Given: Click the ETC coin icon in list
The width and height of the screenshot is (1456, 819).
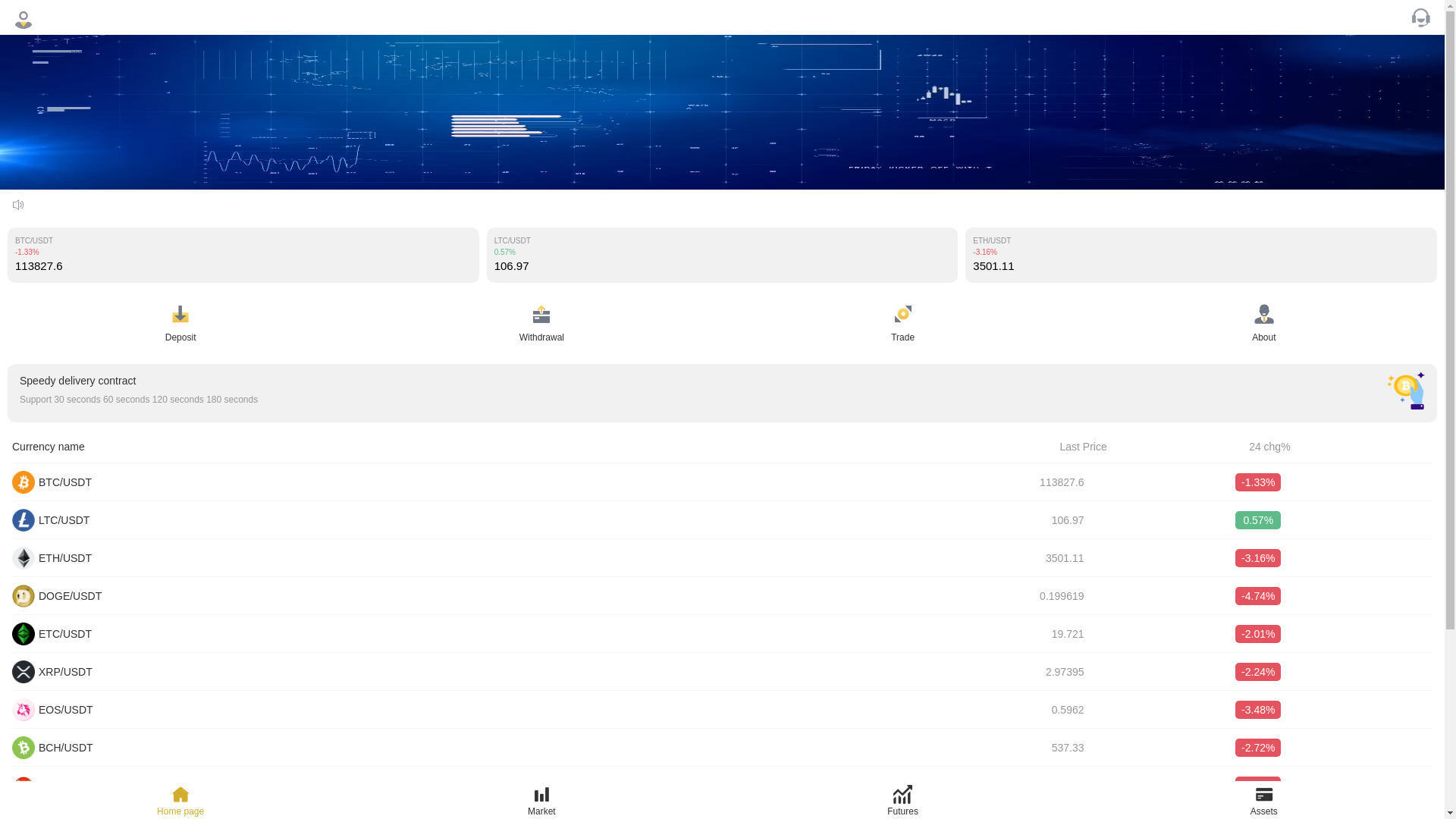Looking at the screenshot, I should click(x=24, y=634).
